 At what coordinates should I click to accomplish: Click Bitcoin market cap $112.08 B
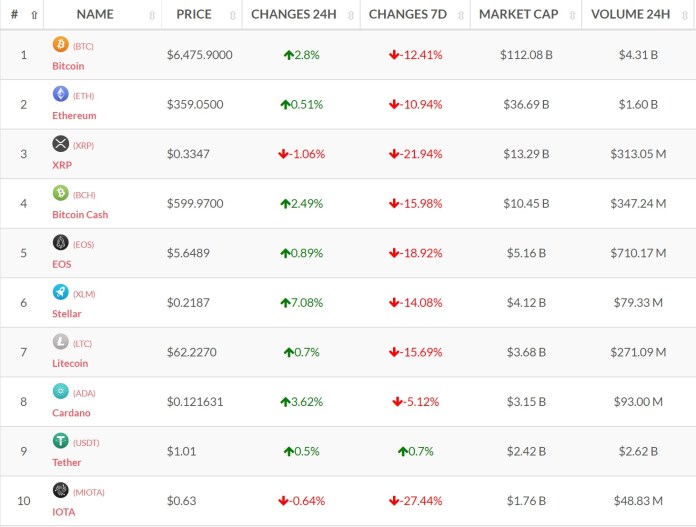pos(526,55)
